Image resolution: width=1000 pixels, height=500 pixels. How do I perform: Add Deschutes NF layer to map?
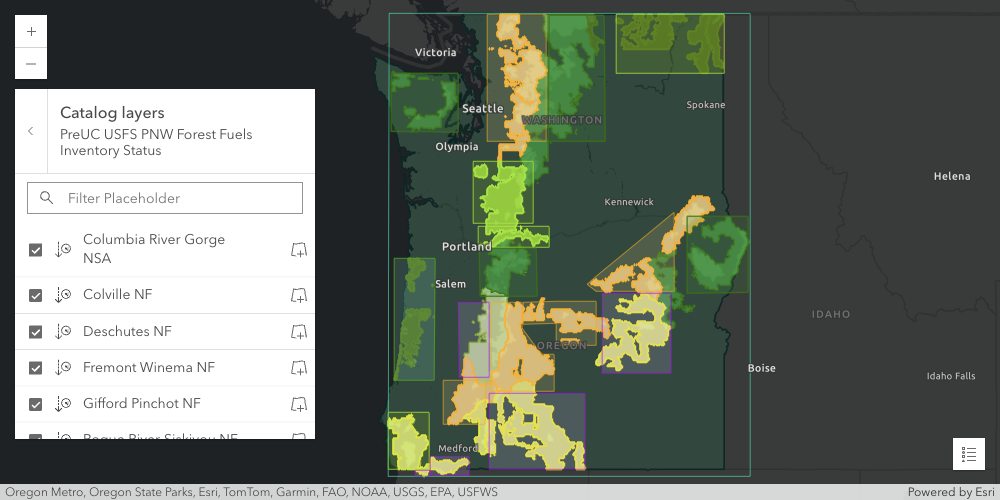point(298,332)
